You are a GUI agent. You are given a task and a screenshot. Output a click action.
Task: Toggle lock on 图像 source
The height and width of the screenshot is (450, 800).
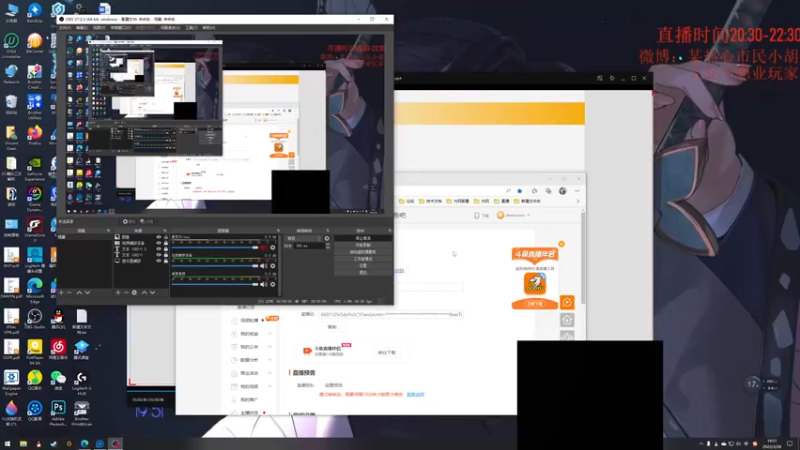(165, 237)
